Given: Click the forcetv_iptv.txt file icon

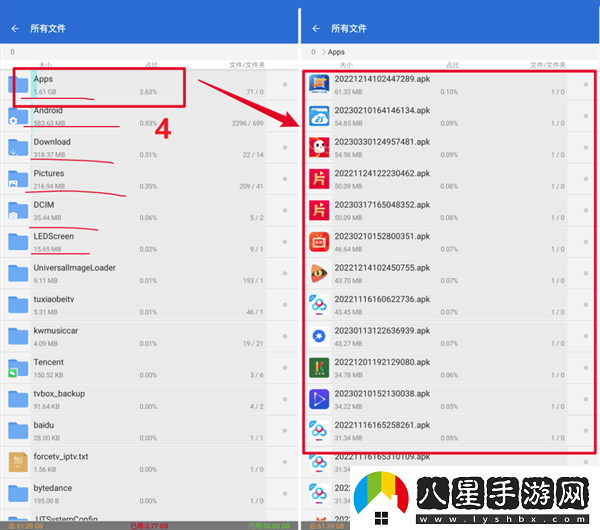Looking at the screenshot, I should point(18,462).
